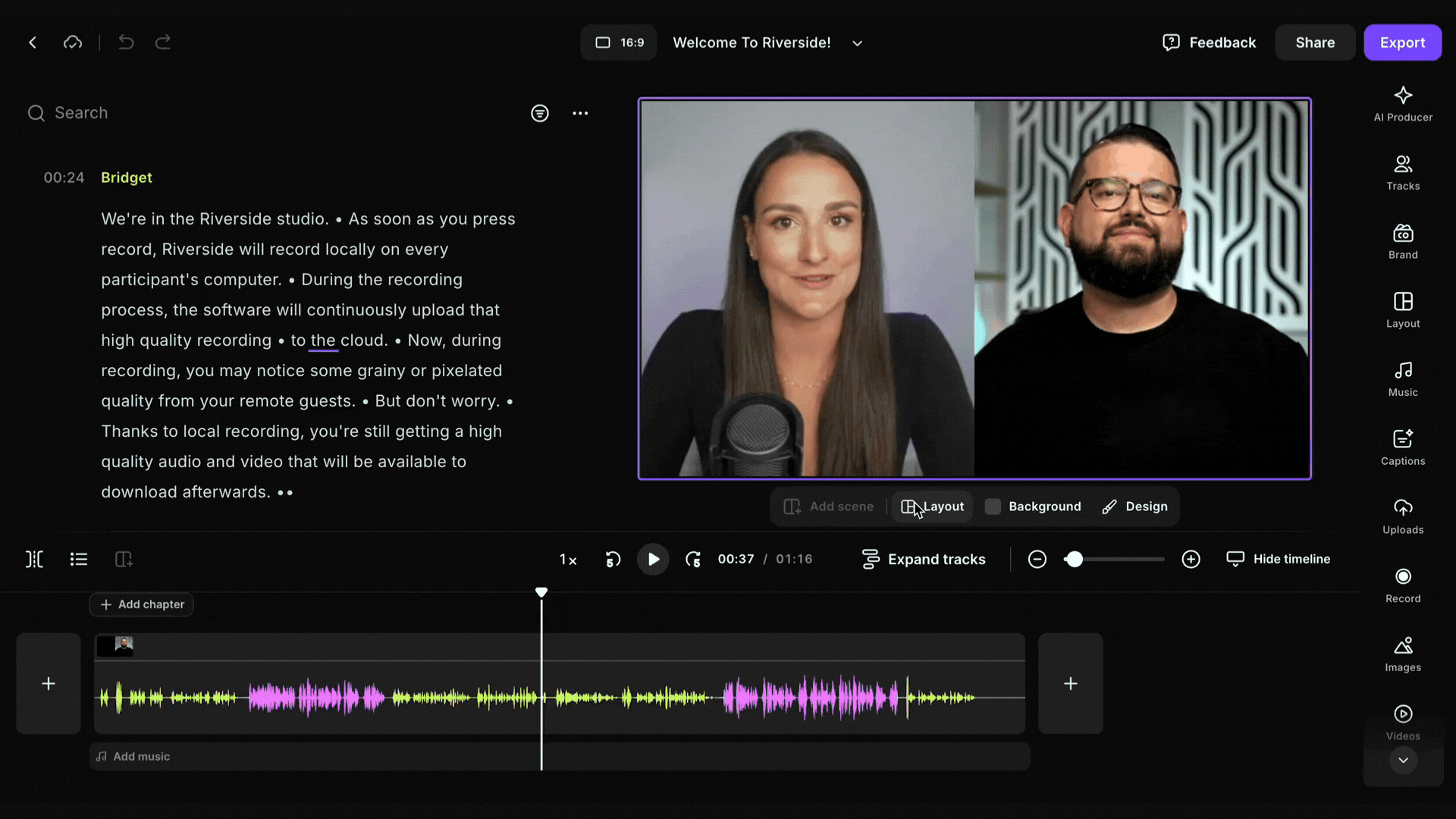Expand more sidebar items with chevron
Screen dimensions: 1456x819
click(1403, 761)
